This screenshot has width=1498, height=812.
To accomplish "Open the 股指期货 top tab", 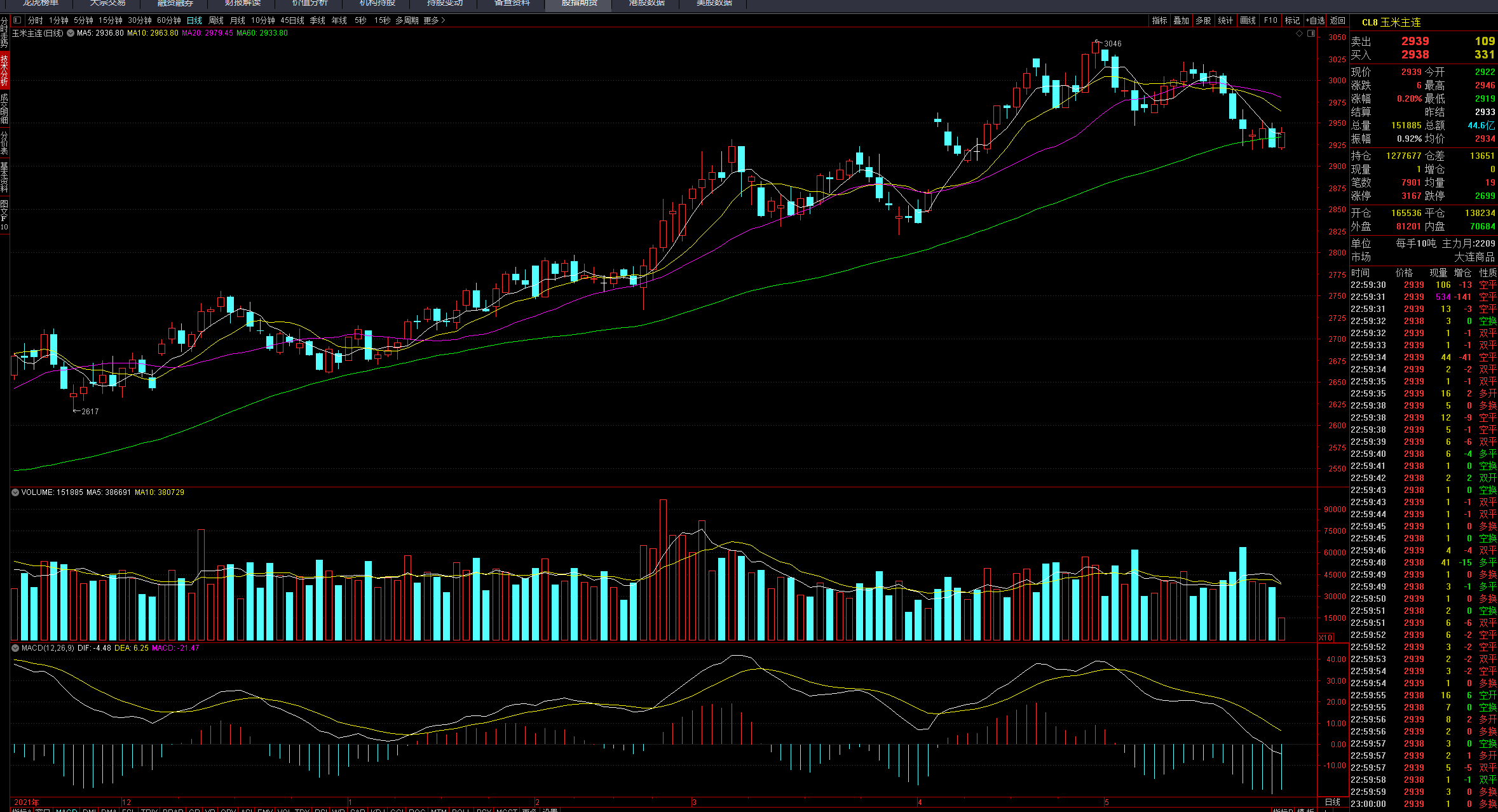I will (578, 4).
